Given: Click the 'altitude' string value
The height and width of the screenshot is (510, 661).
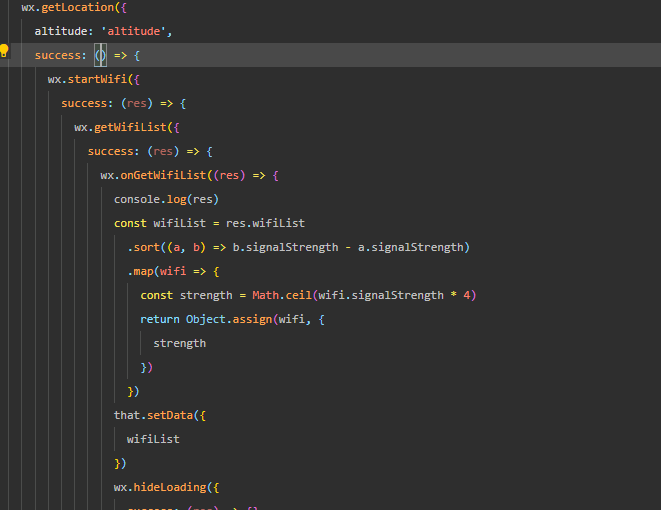Looking at the screenshot, I should pyautogui.click(x=133, y=31).
